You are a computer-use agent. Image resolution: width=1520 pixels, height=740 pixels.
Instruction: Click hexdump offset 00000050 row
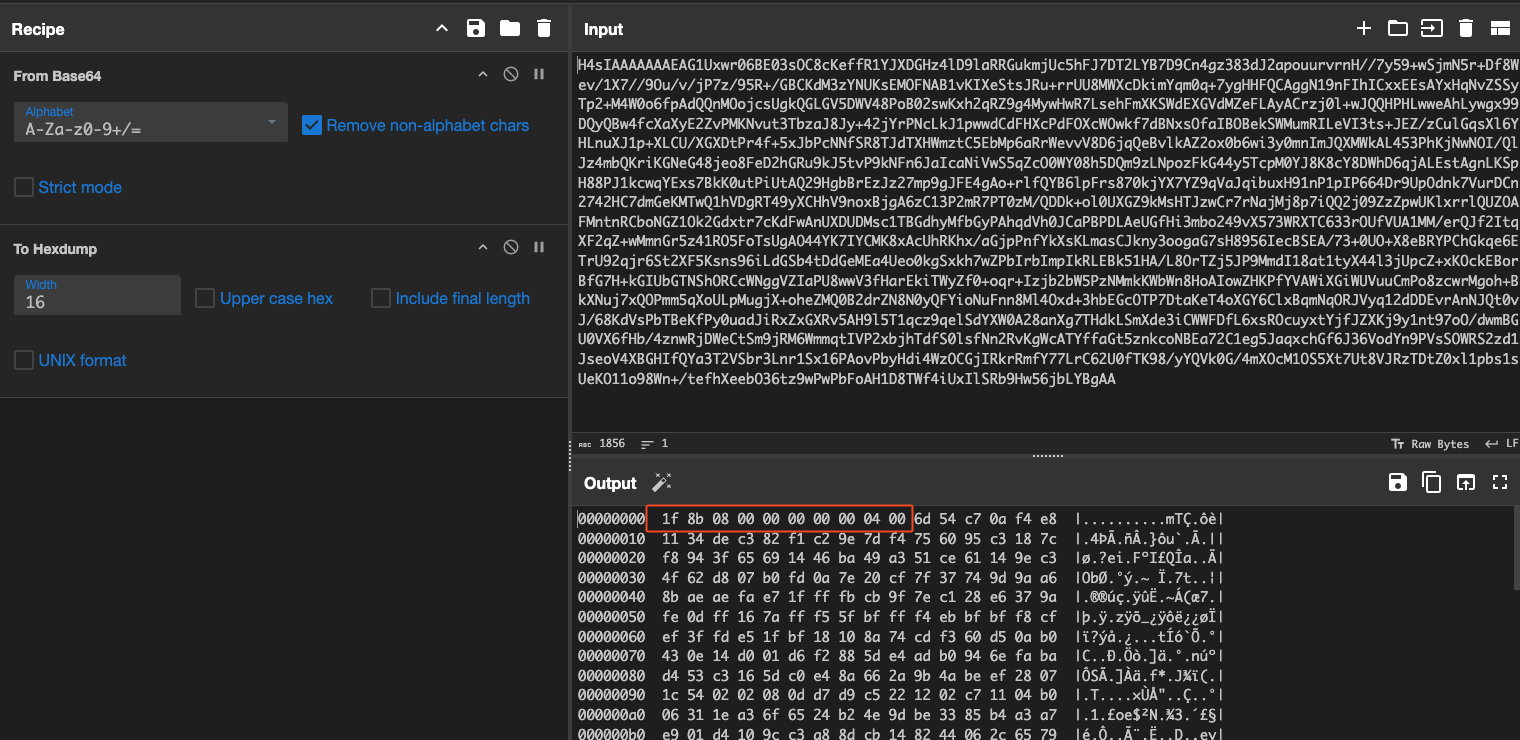(x=901, y=619)
